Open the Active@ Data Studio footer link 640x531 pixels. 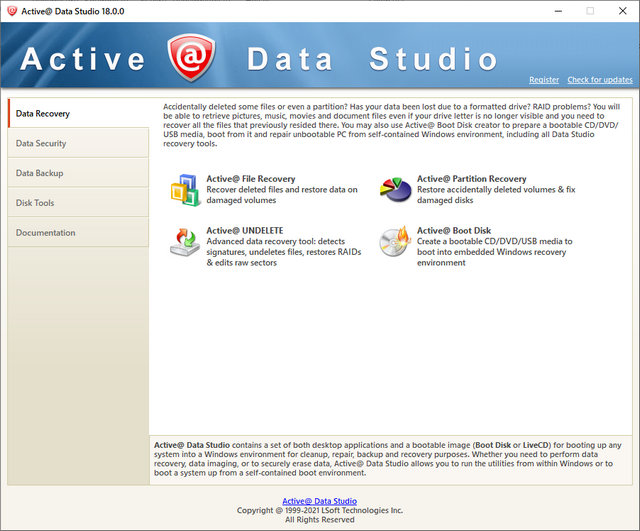pyautogui.click(x=319, y=501)
